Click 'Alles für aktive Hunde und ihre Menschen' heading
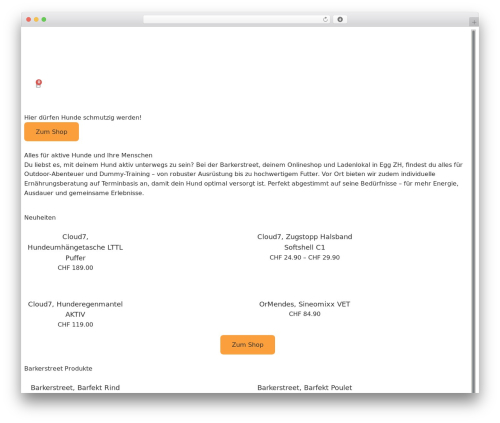Image resolution: width=500 pixels, height=423 pixels. pos(88,155)
